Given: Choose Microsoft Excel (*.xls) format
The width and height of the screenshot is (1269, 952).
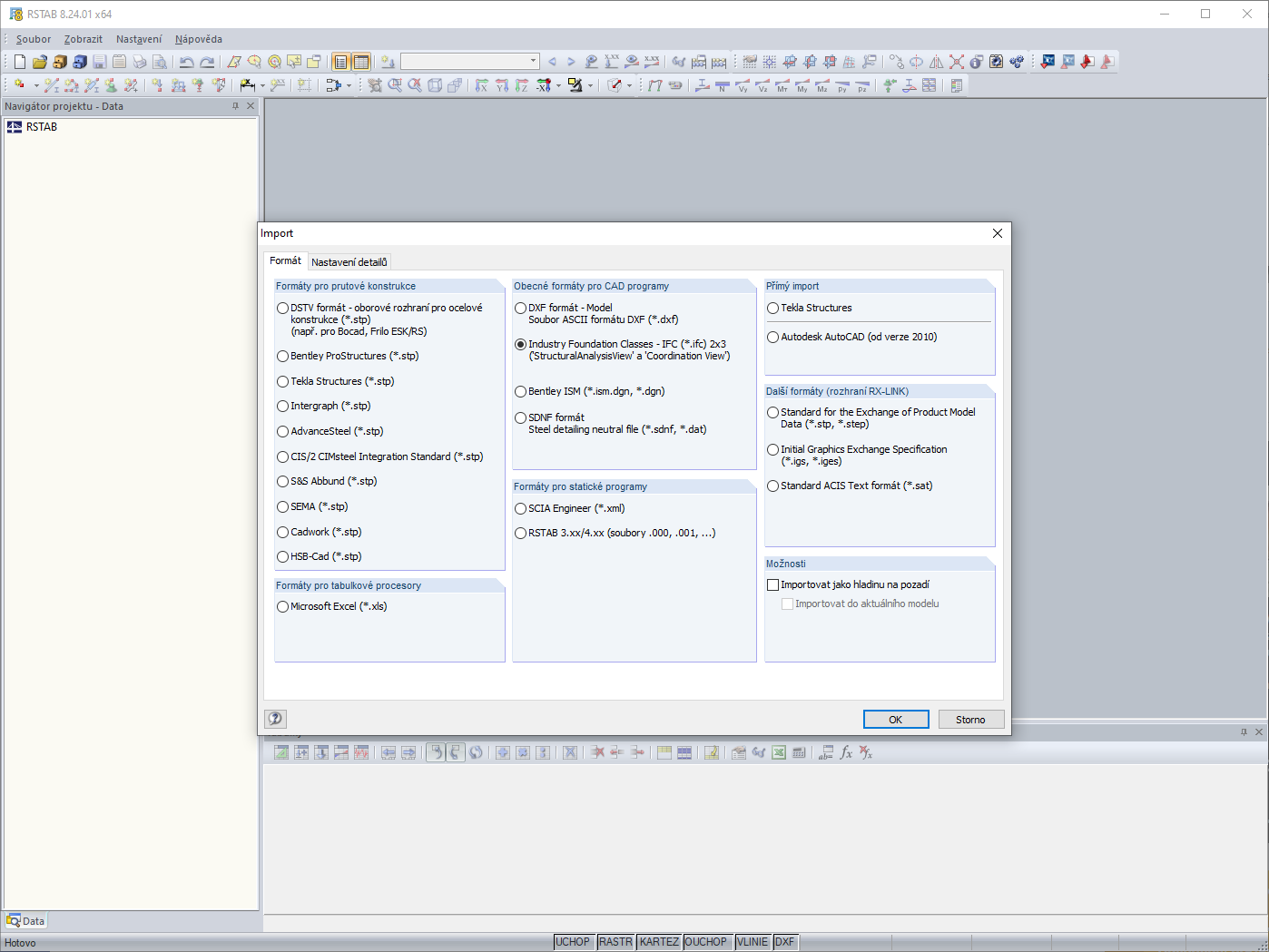Looking at the screenshot, I should [283, 607].
